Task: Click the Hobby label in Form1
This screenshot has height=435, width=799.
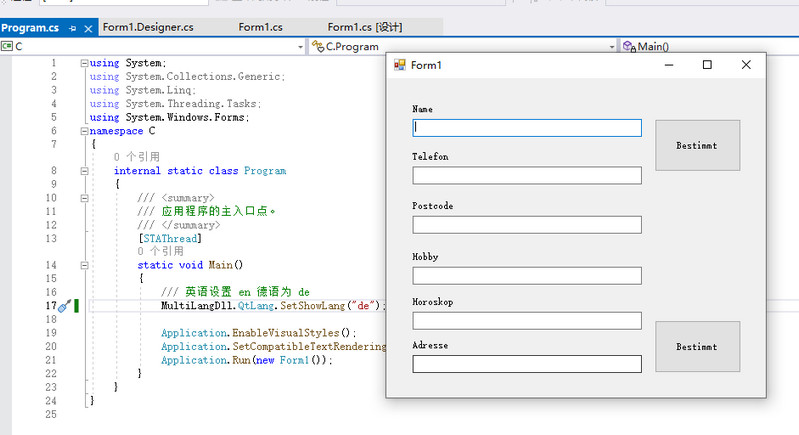Action: [425, 257]
